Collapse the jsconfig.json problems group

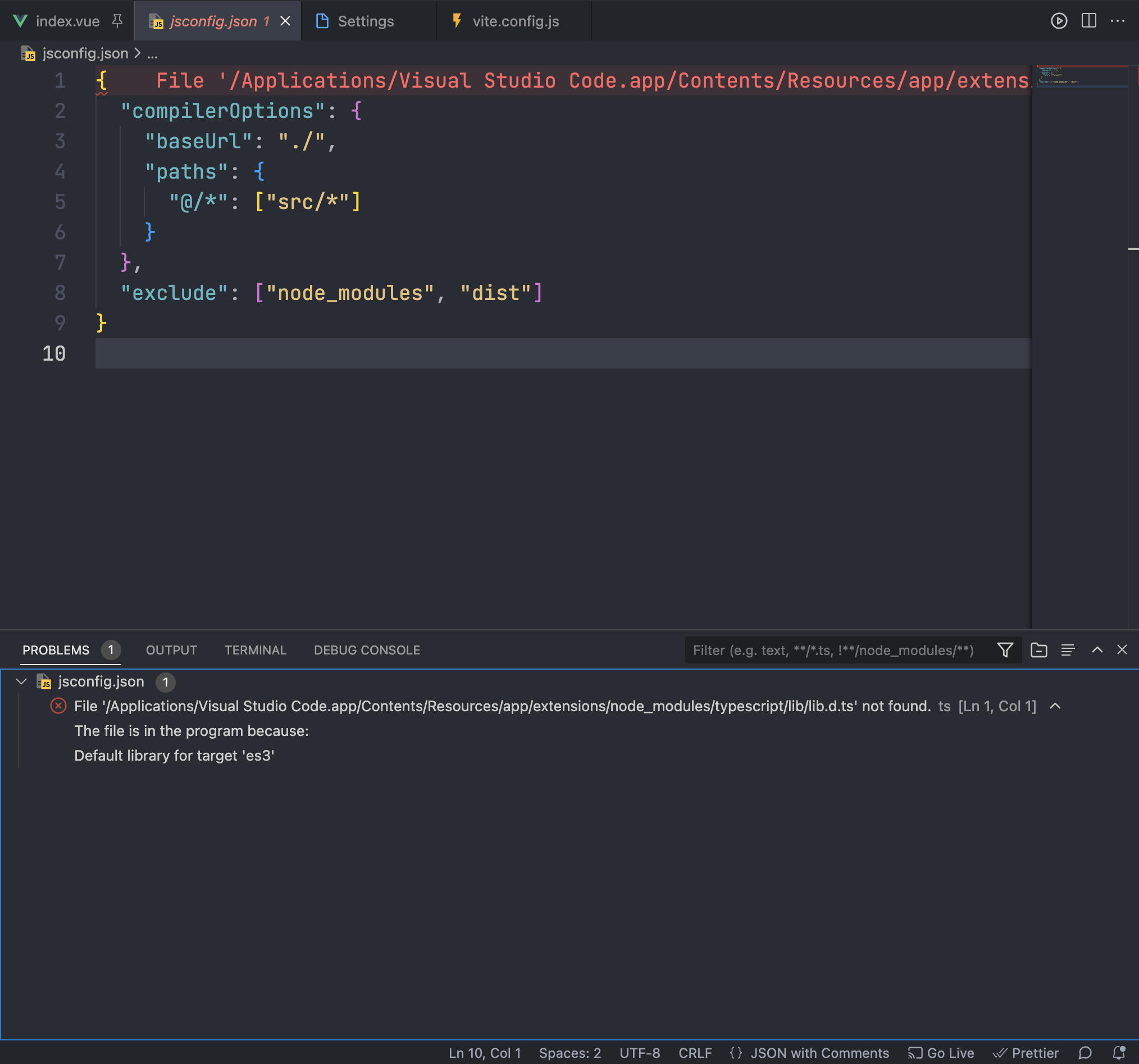tap(21, 681)
